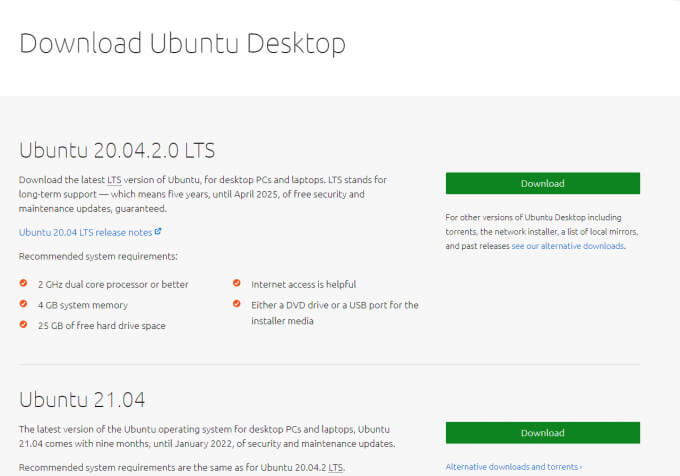Open "Alternative downloads and torrents" link
The width and height of the screenshot is (680, 476).
tap(513, 466)
